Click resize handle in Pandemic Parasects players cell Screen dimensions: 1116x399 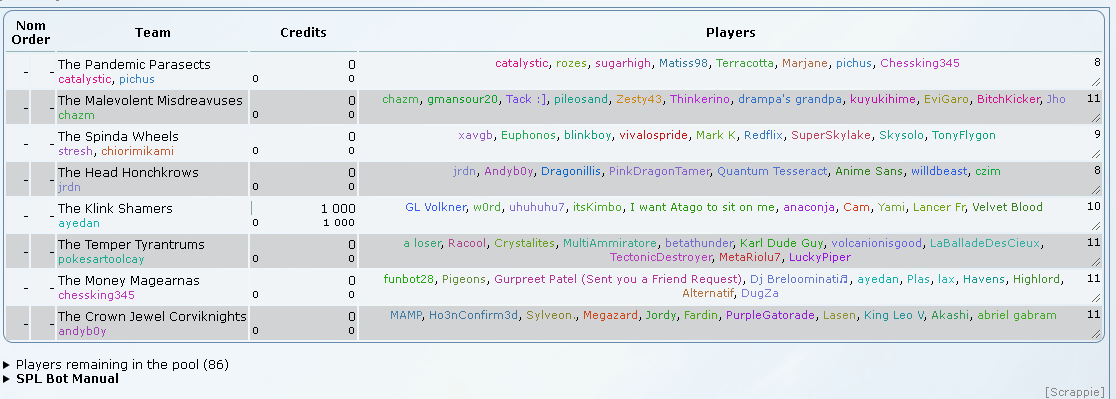(1095, 82)
